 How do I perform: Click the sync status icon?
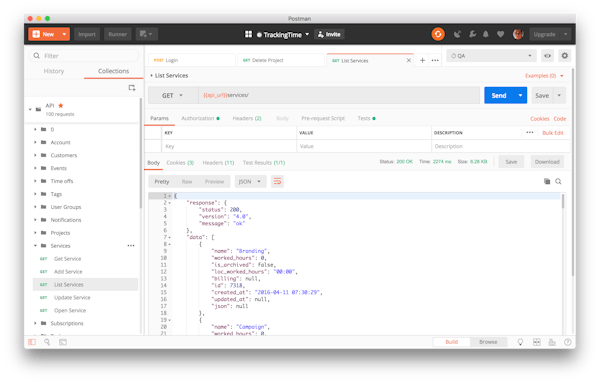438,34
